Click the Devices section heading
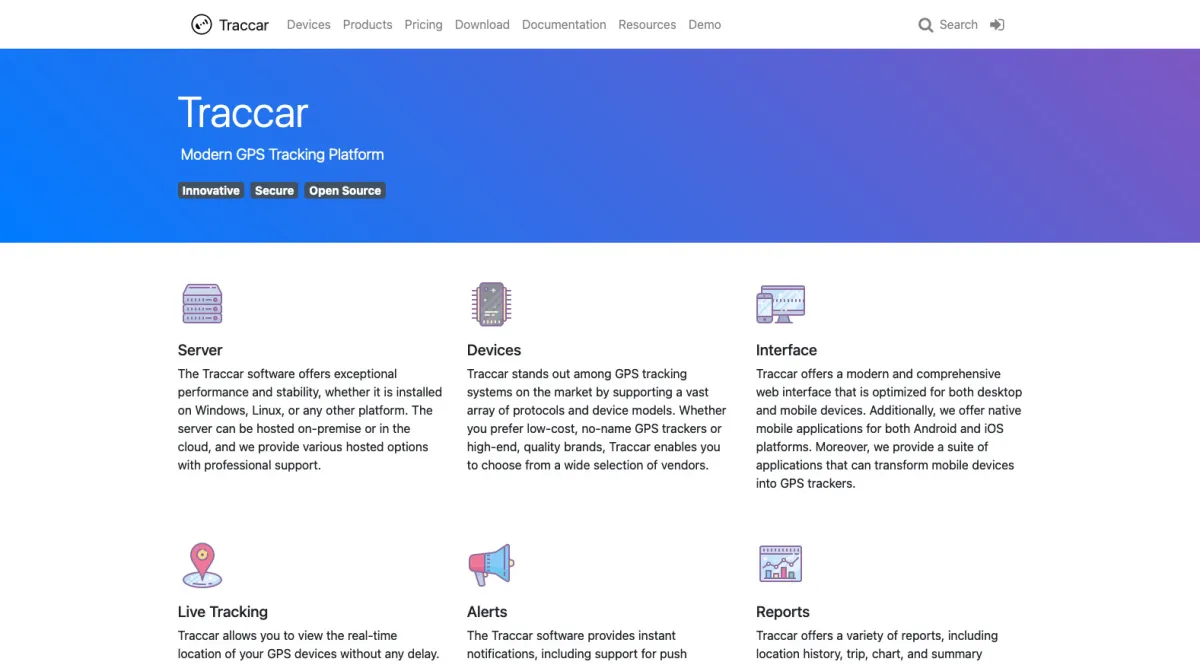The height and width of the screenshot is (665, 1200). click(x=494, y=350)
